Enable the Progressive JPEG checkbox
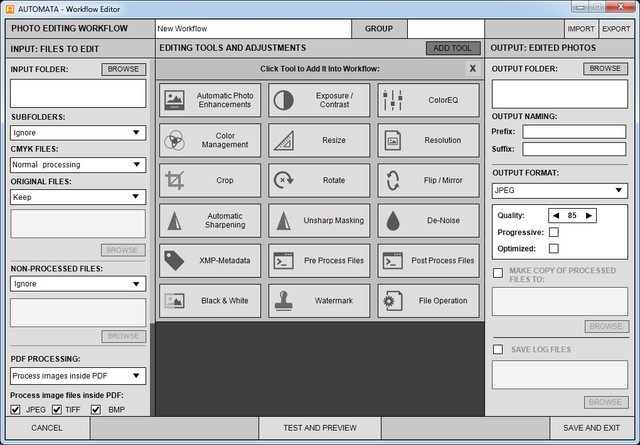This screenshot has height=445, width=640. point(554,232)
